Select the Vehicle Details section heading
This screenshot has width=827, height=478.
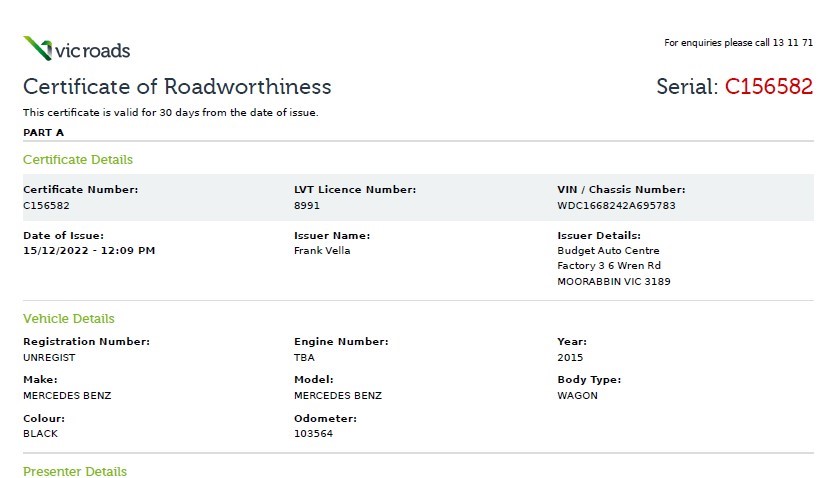click(69, 318)
